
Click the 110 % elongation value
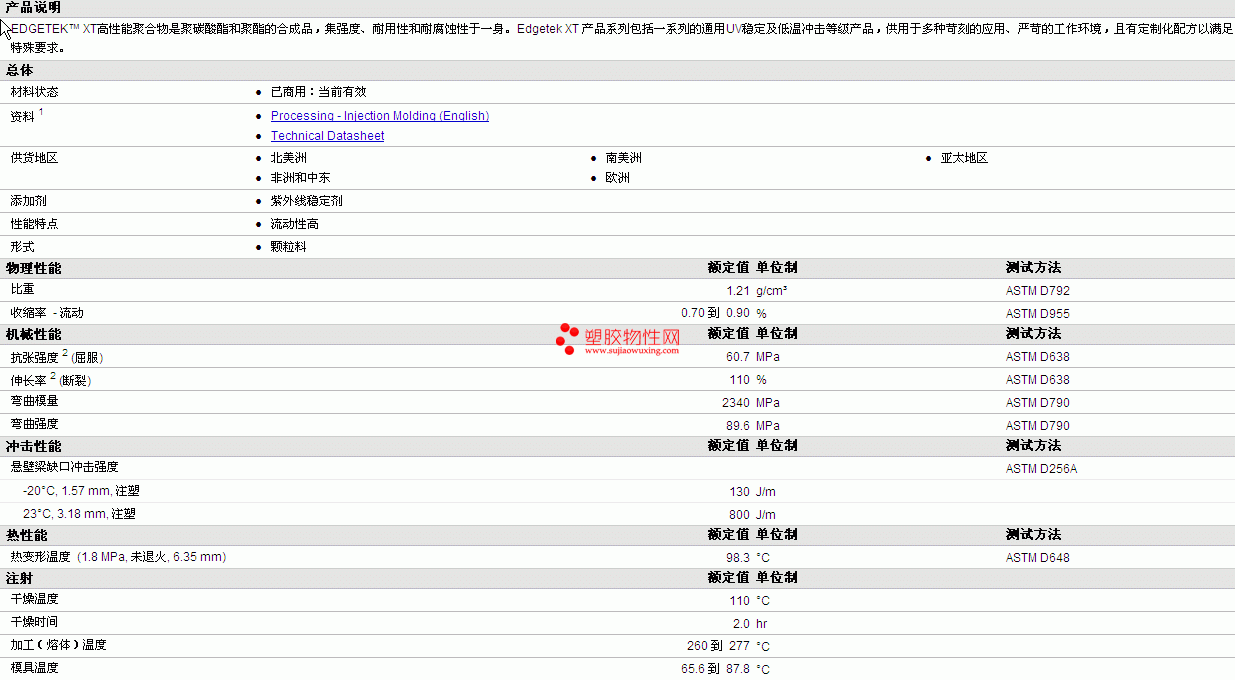[x=748, y=380]
